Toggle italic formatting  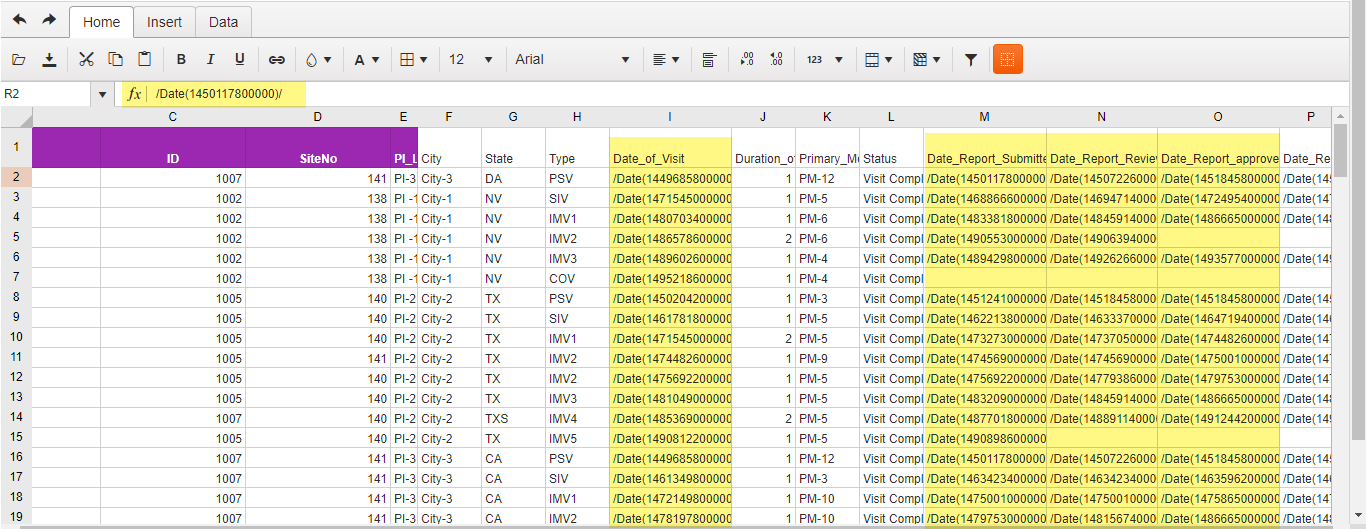point(210,60)
